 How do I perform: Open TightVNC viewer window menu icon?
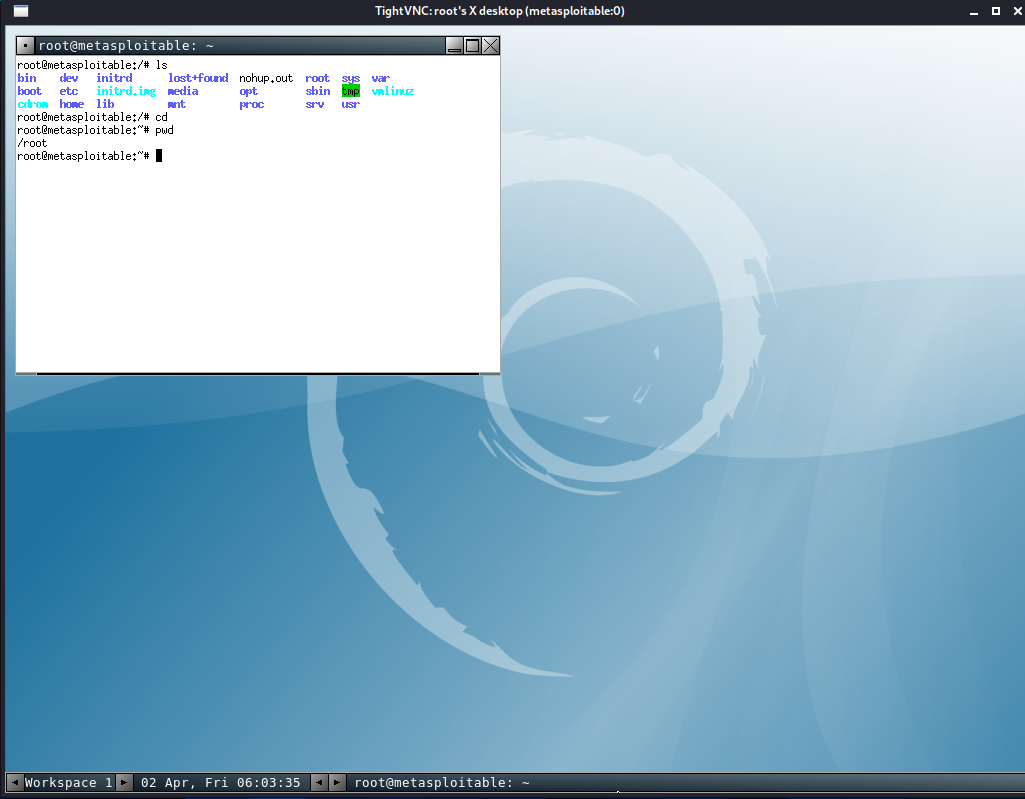21,11
